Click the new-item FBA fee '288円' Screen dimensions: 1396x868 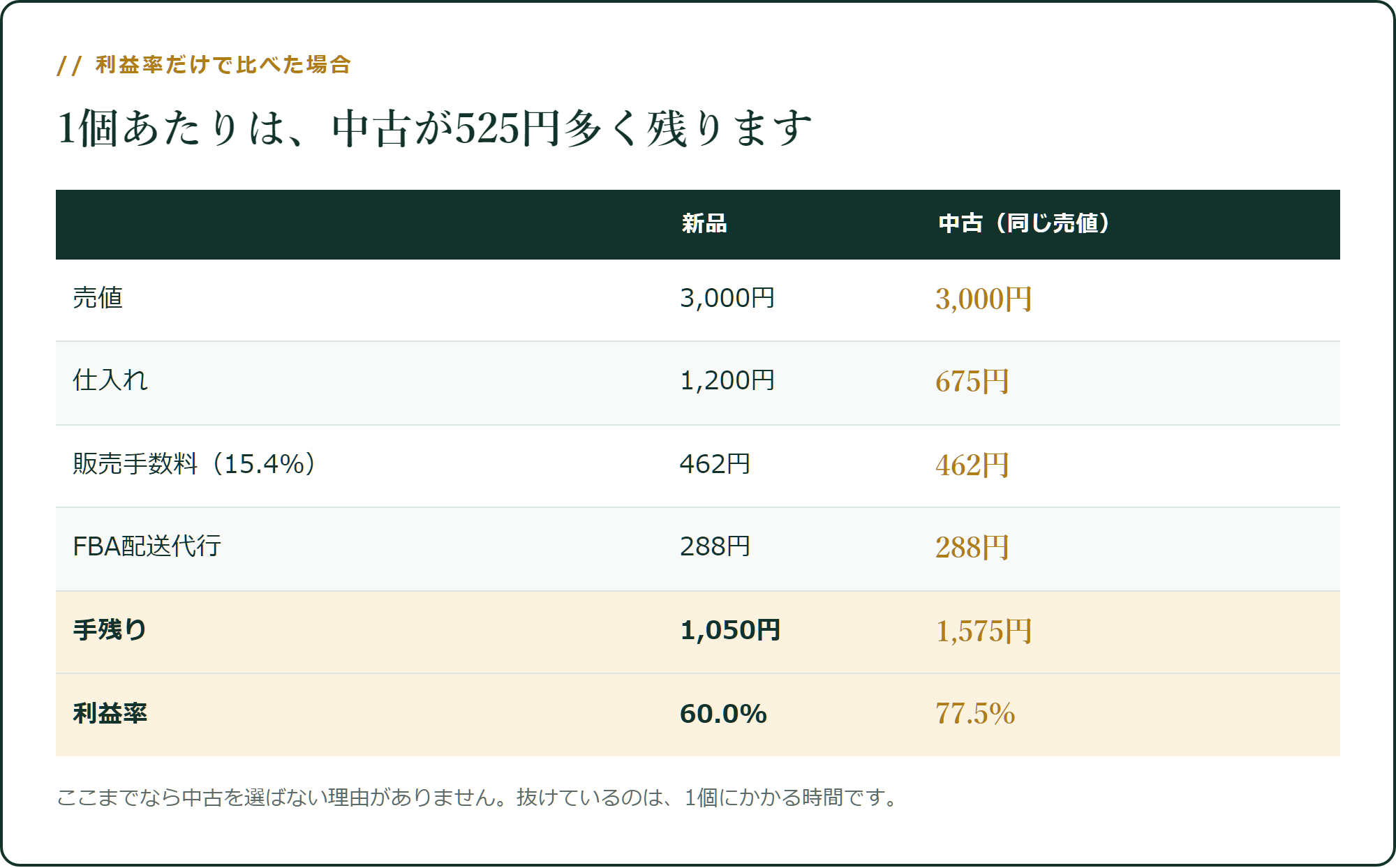click(715, 546)
